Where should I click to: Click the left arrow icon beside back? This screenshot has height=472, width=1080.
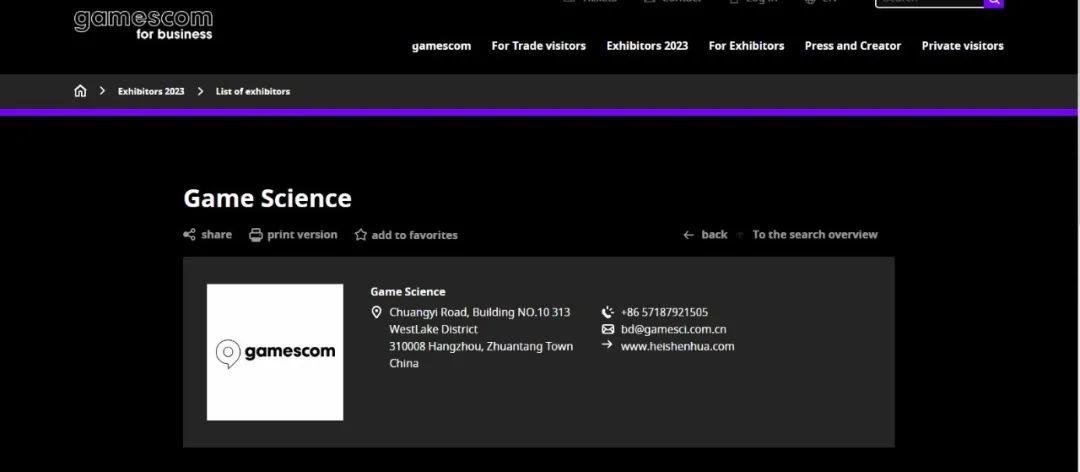[688, 235]
